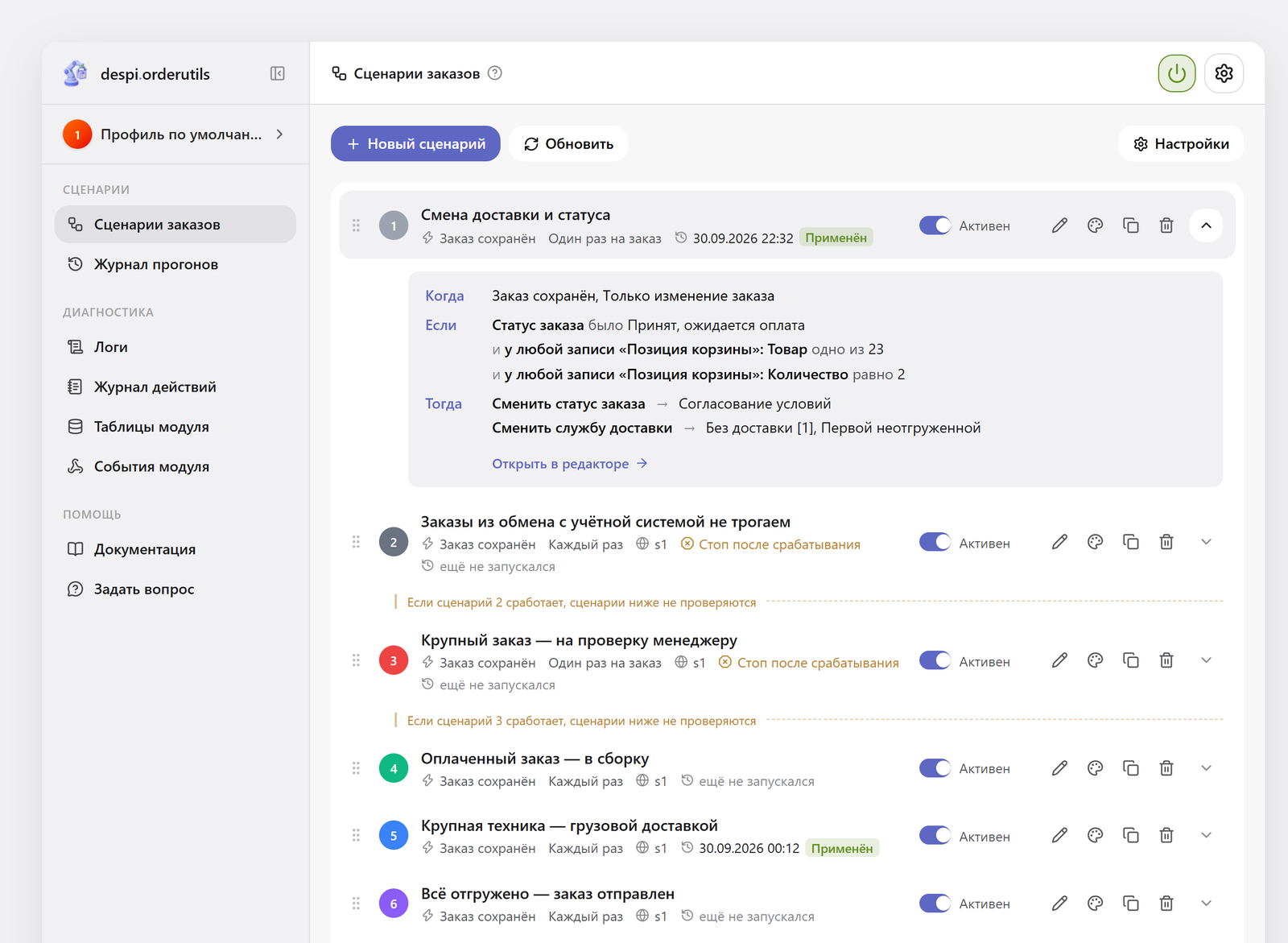Viewport: 1288px width, 943px height.
Task: Switch off 'Всё отгружено — заказ отправлен' toggle
Action: tap(935, 903)
